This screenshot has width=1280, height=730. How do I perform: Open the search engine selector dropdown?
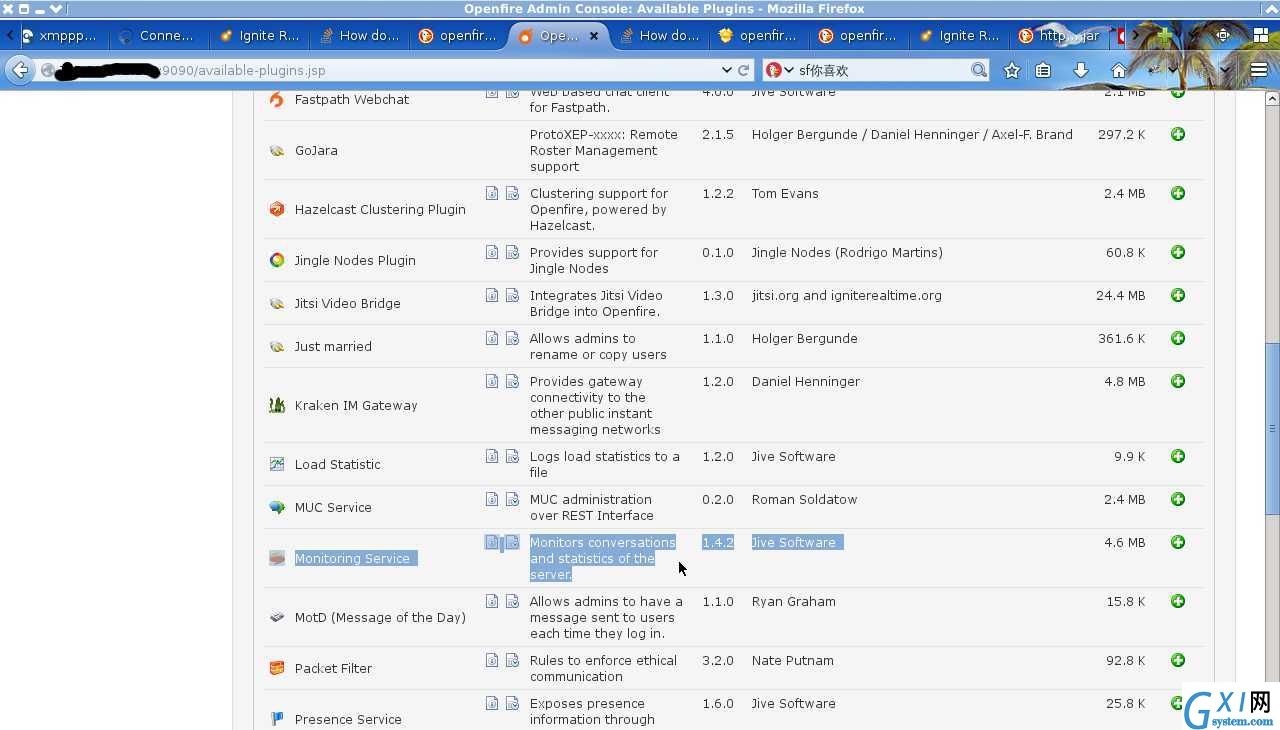point(780,70)
